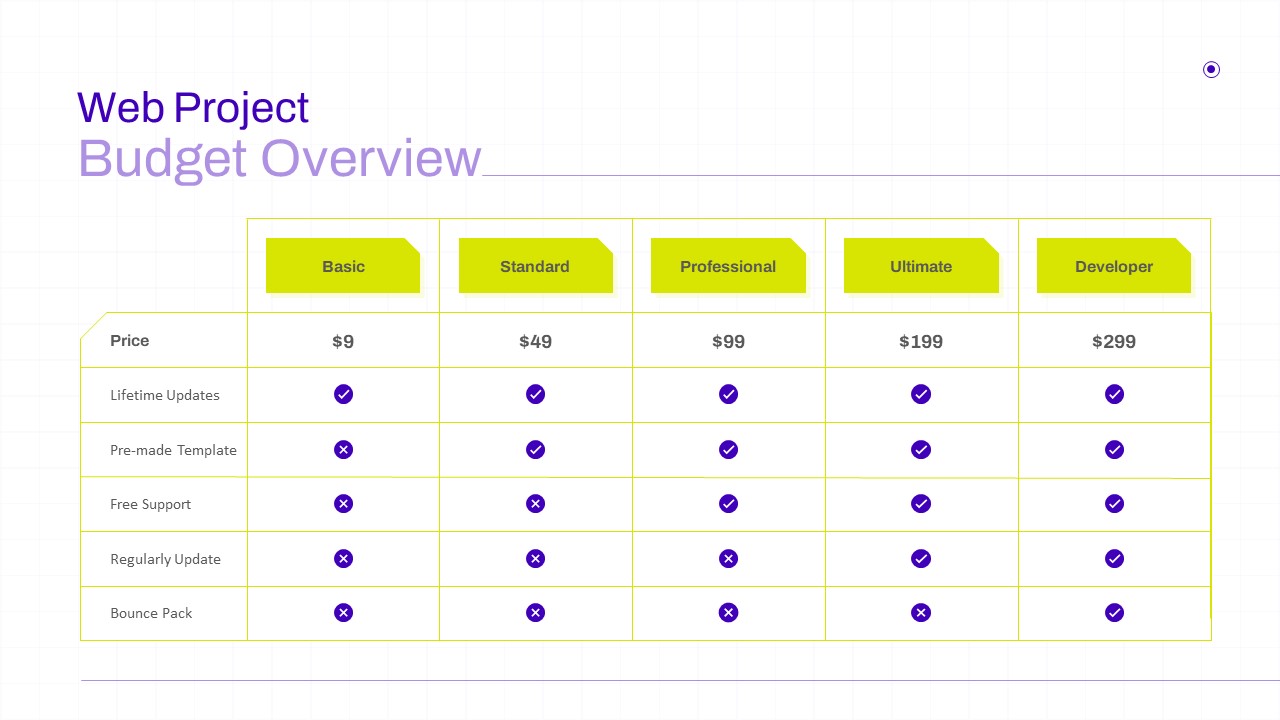
Task: Click the checkmark for Ultimate Regularly Update
Action: (x=921, y=558)
